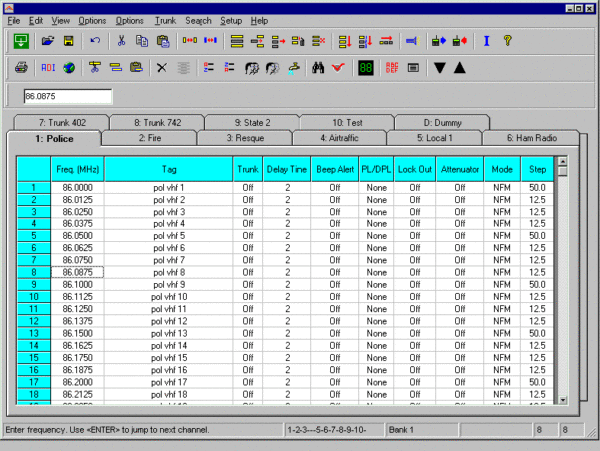Move up with the black up triangle
Screen dimensions: 600x451
[x=460, y=68]
